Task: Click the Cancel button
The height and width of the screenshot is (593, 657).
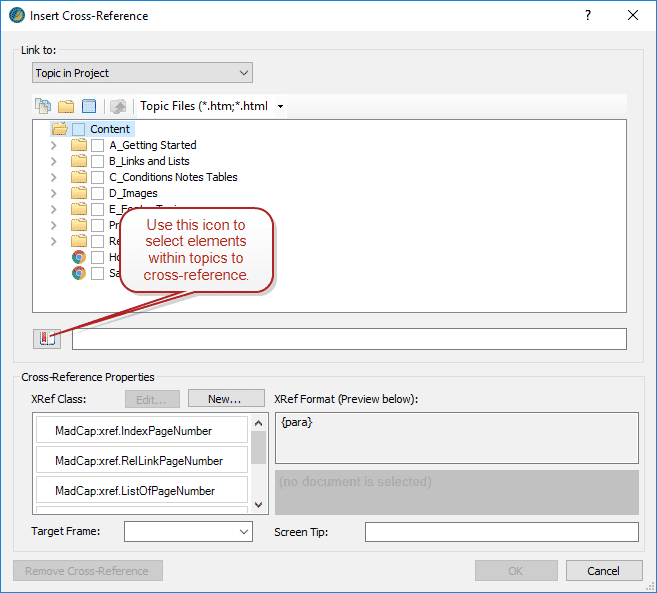Action: pos(604,571)
